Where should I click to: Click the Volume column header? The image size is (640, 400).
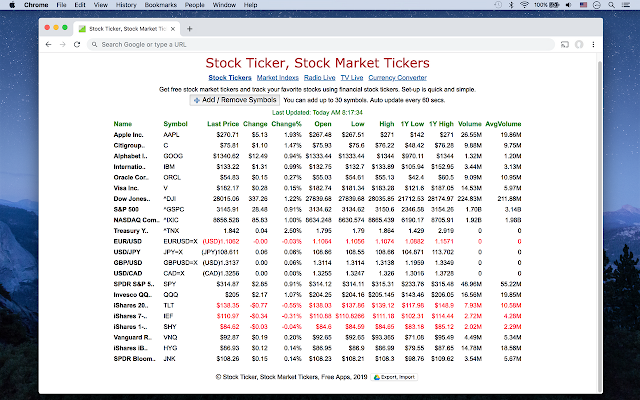click(x=470, y=124)
